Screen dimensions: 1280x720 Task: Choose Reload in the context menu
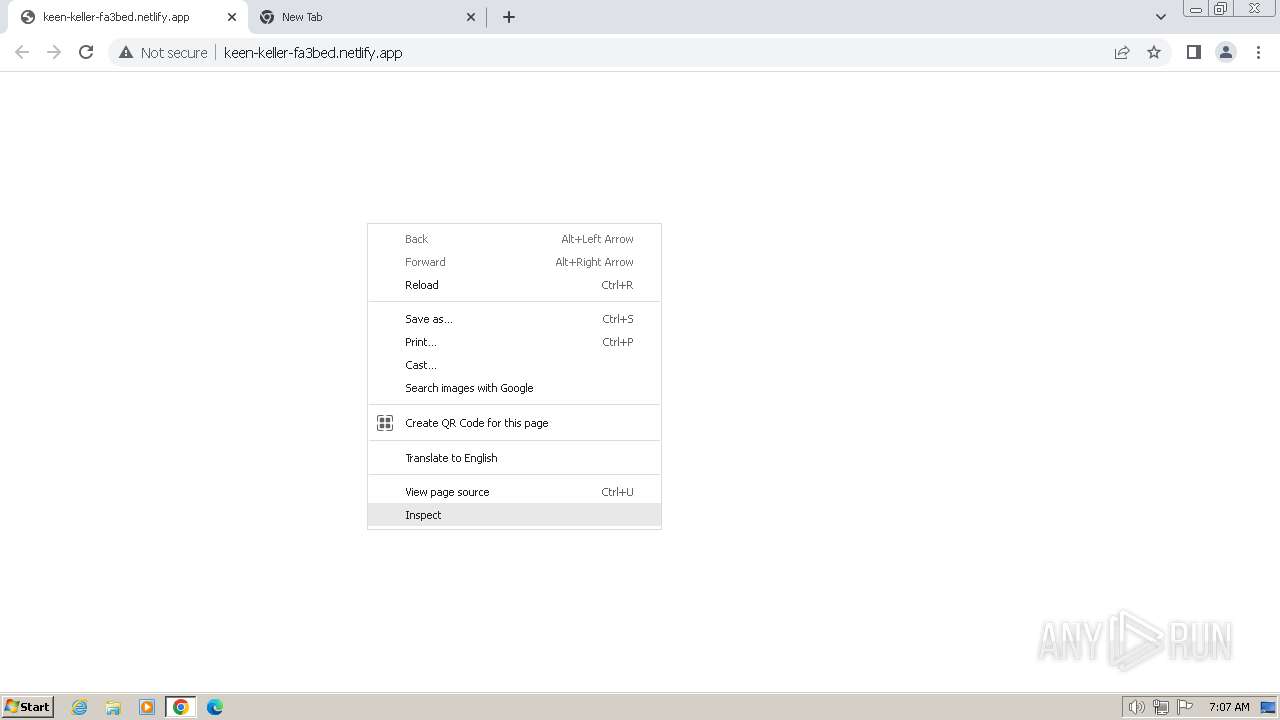[514, 285]
